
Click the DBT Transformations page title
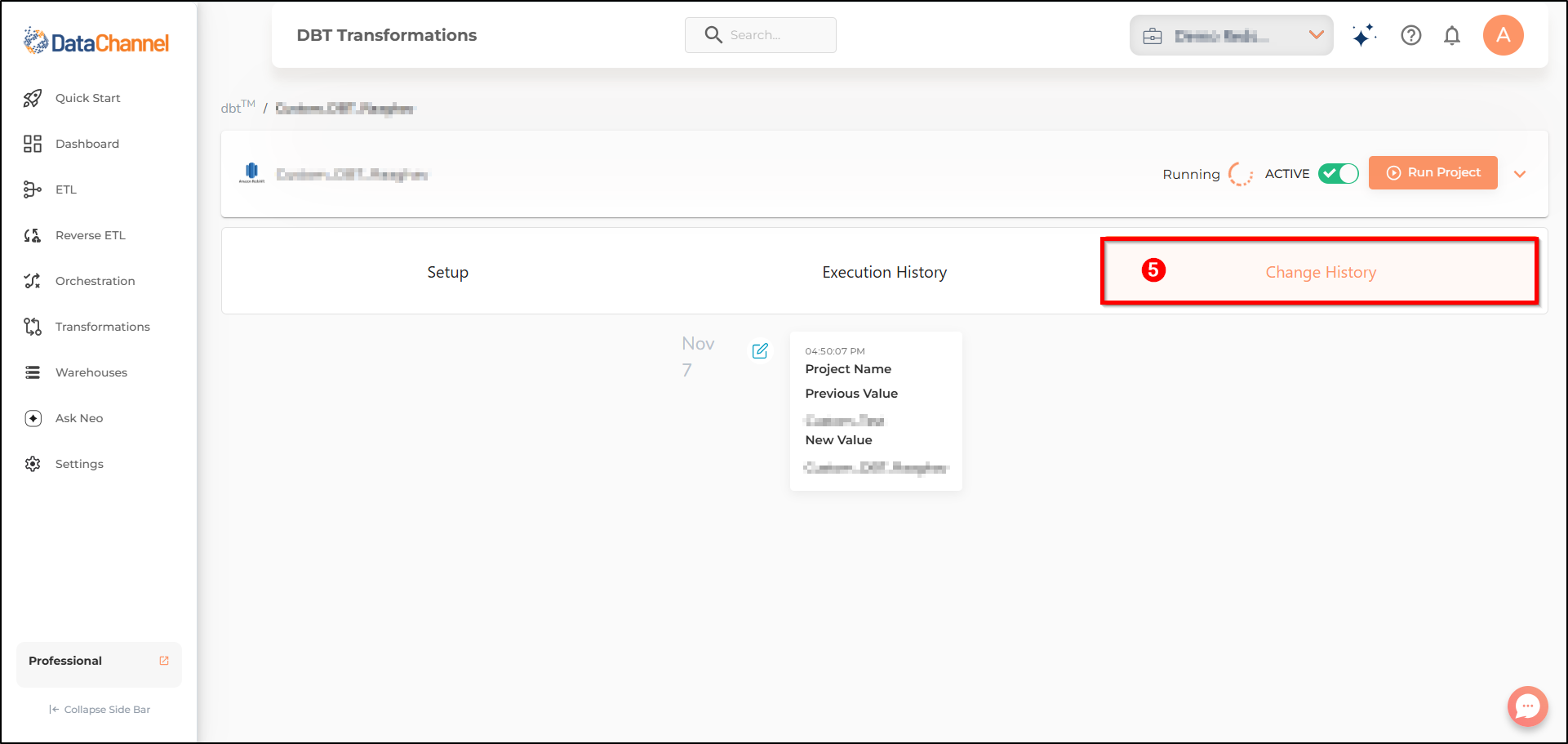point(387,35)
